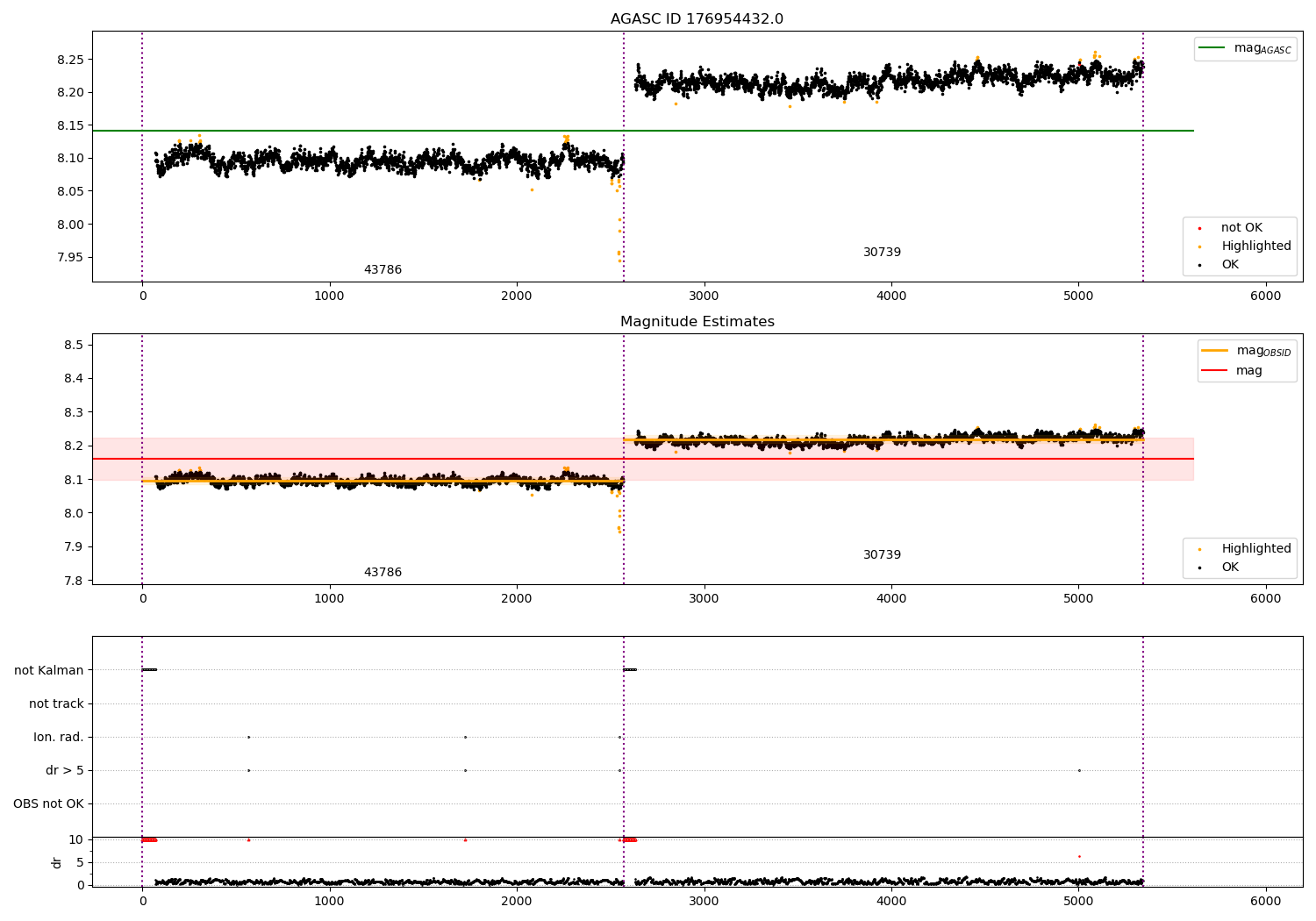Select the 'not OK' legend entry in top plot

click(x=1231, y=227)
